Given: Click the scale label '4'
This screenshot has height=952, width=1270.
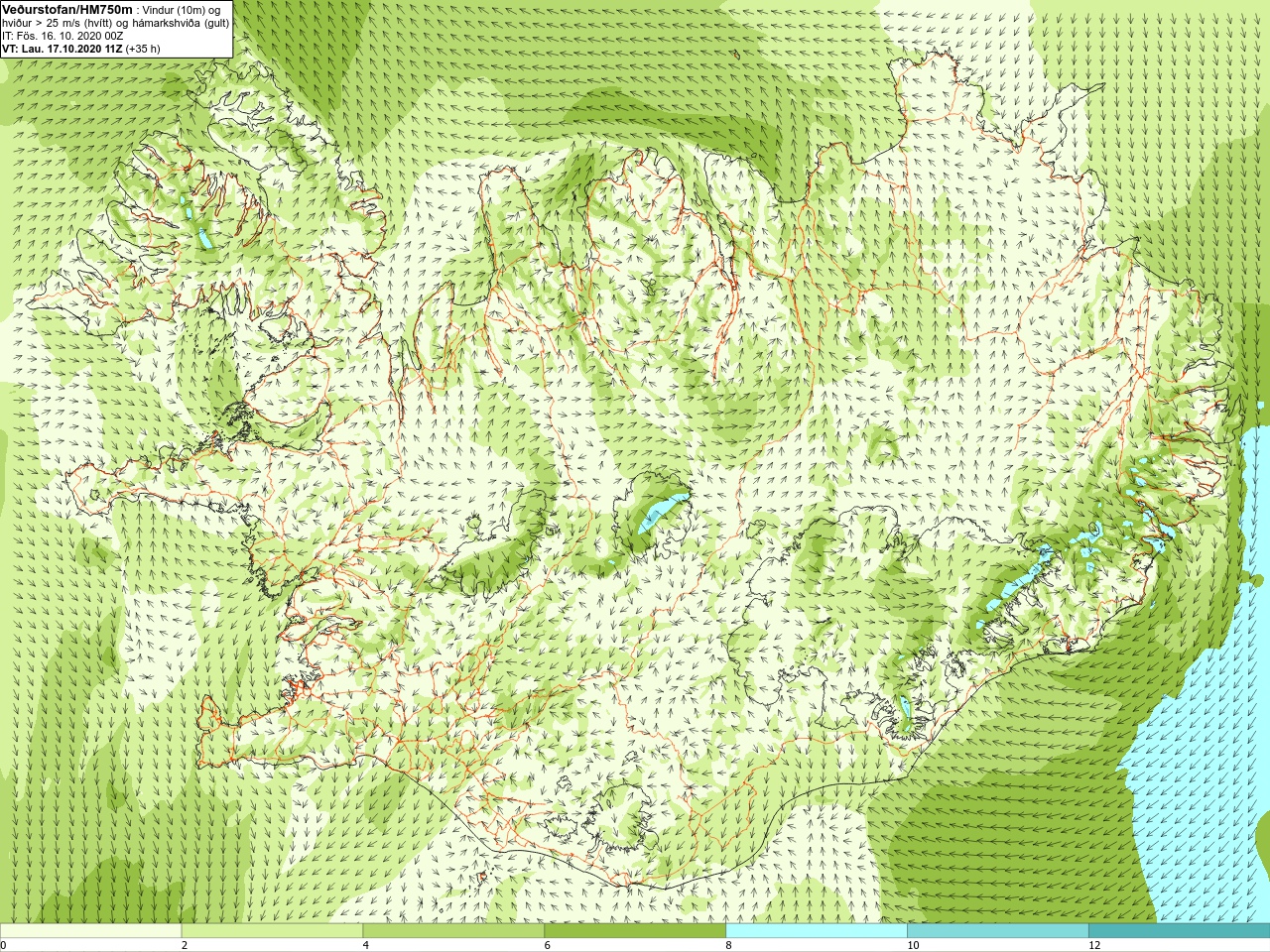Looking at the screenshot, I should [366, 945].
